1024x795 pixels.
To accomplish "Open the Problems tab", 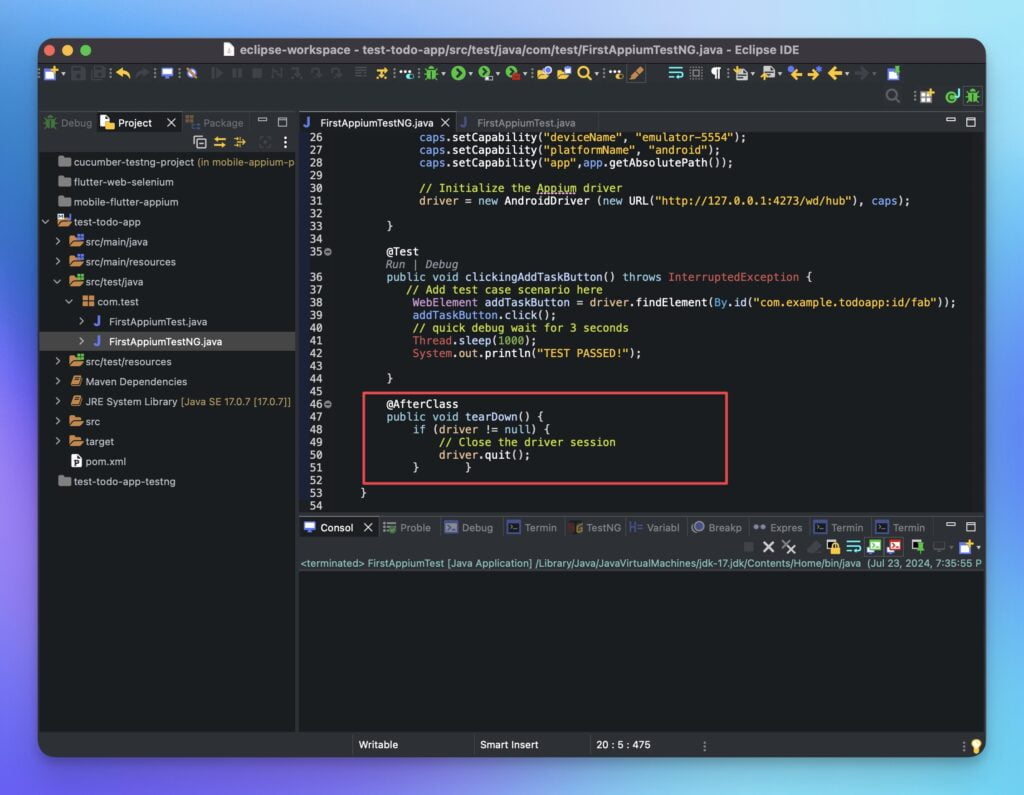I will coord(407,528).
